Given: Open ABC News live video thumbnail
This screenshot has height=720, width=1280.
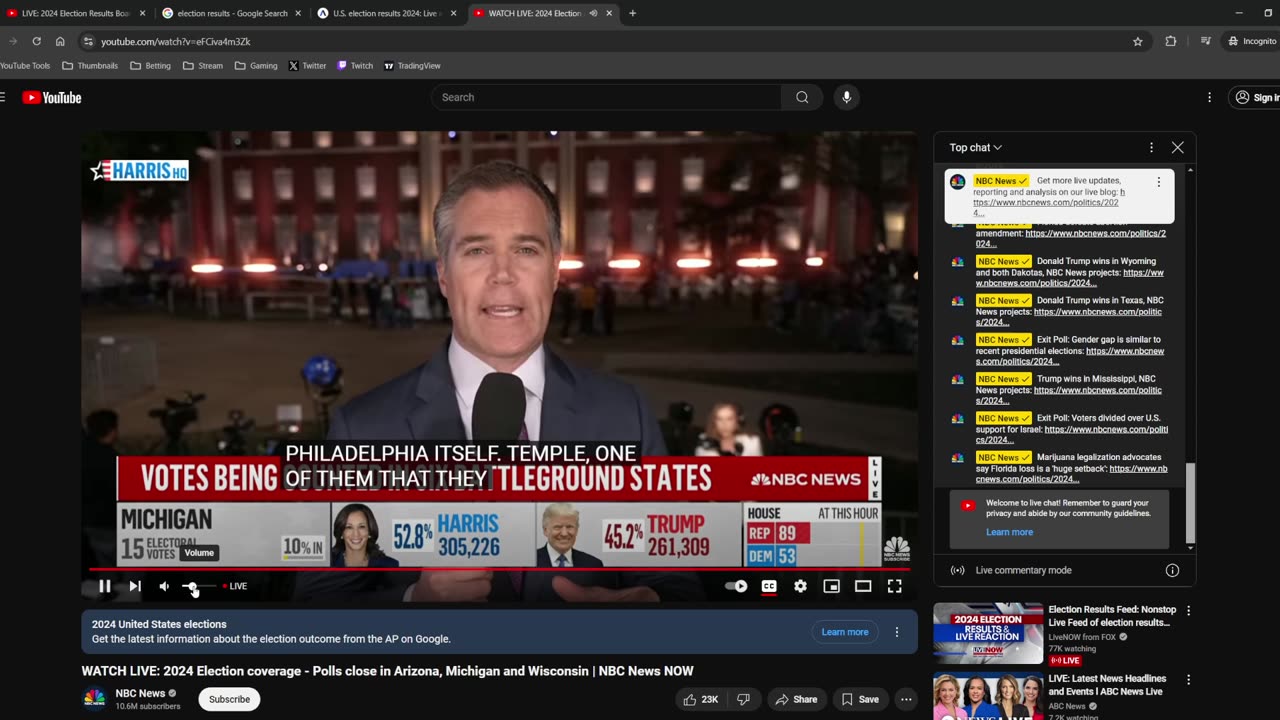Looking at the screenshot, I should [x=988, y=697].
